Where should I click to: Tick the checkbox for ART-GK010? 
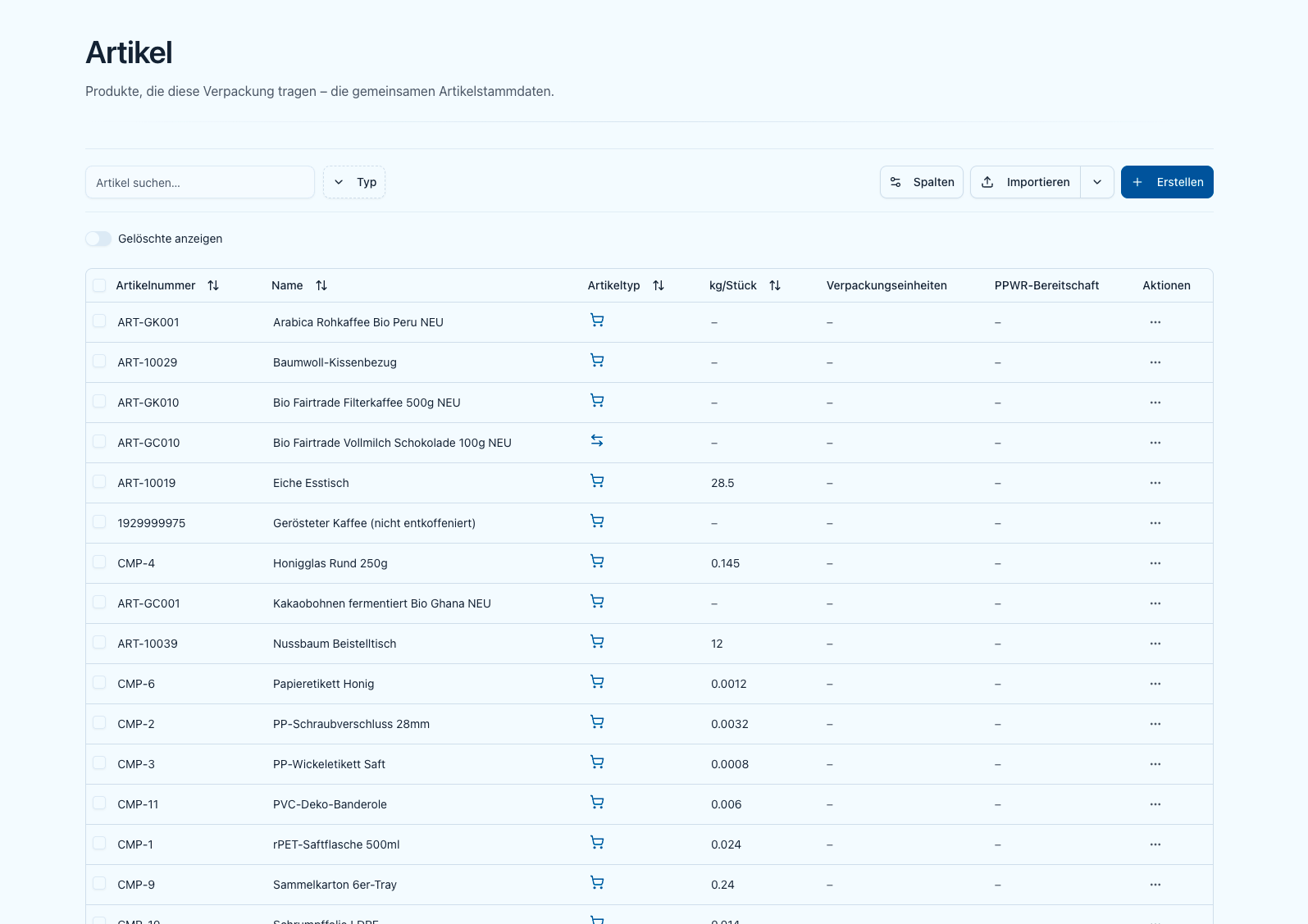click(x=99, y=401)
